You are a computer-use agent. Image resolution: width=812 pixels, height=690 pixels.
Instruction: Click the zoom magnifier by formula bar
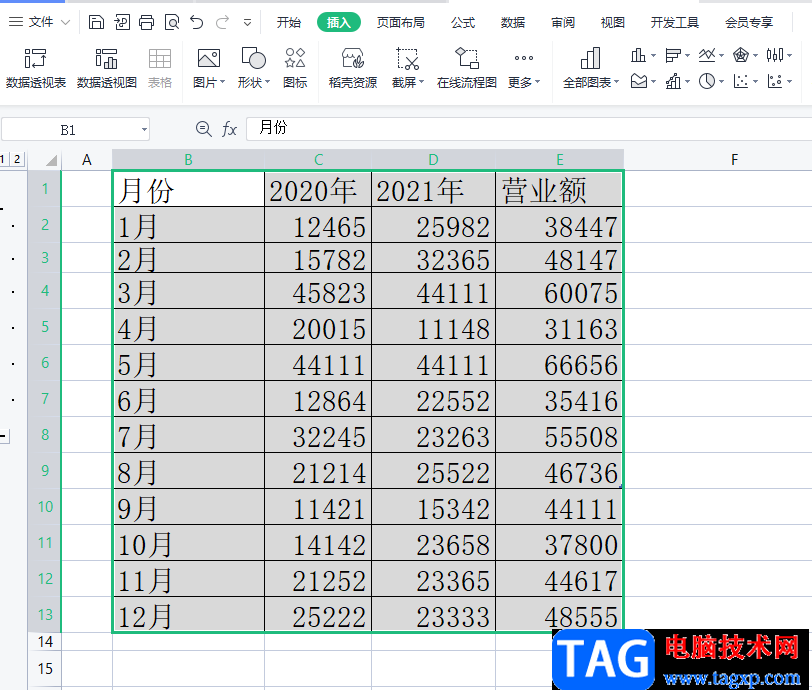tap(204, 128)
